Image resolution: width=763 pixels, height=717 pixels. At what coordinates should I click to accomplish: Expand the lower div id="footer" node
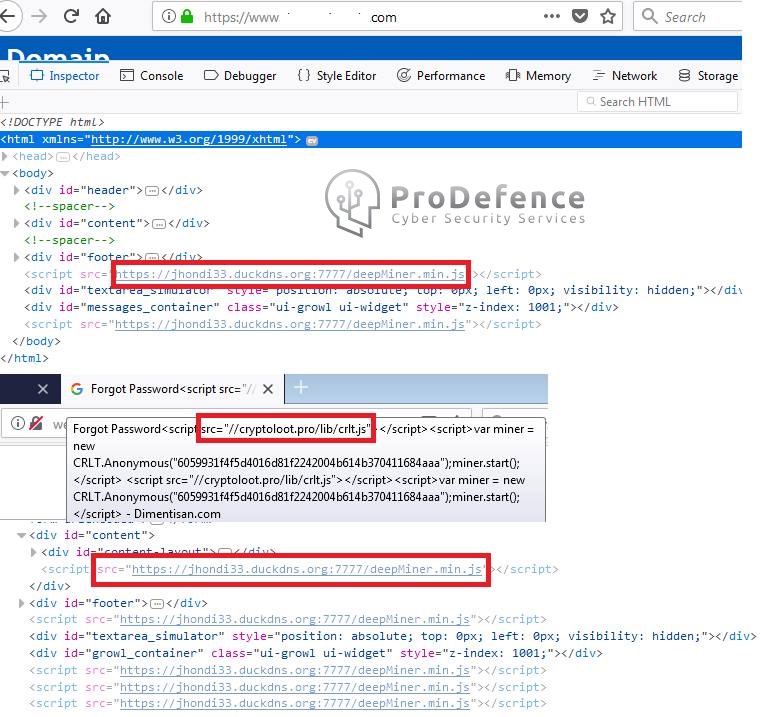coord(21,603)
